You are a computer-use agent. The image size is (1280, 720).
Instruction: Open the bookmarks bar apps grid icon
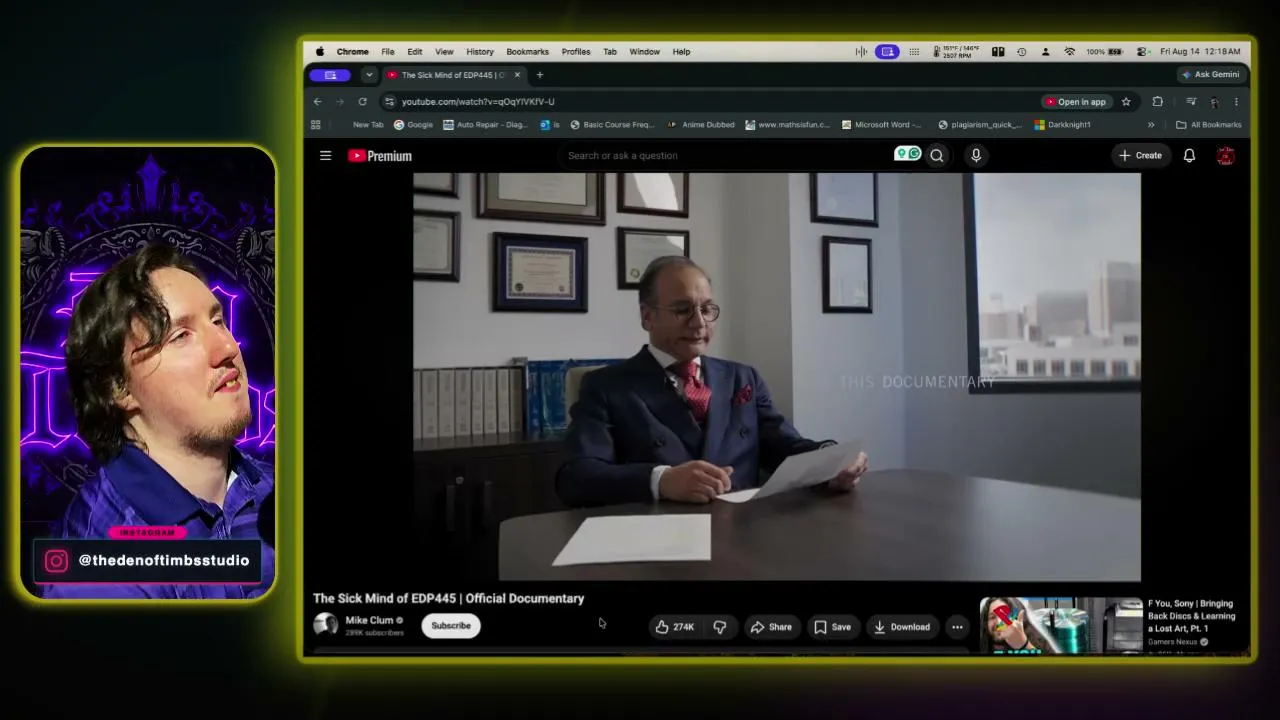coord(315,125)
